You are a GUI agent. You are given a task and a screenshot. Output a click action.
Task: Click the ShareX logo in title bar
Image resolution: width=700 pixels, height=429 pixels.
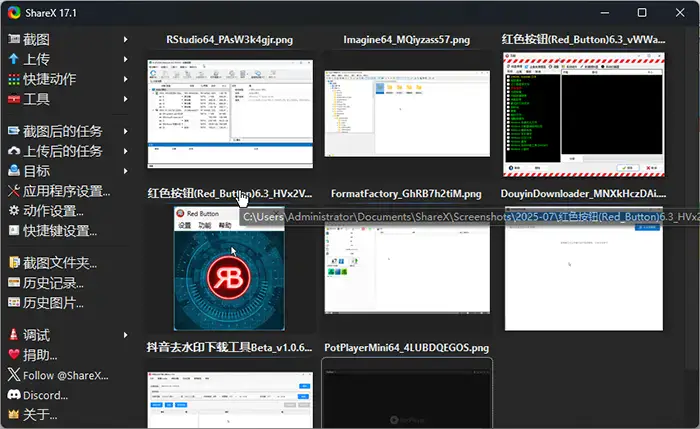tap(14, 12)
